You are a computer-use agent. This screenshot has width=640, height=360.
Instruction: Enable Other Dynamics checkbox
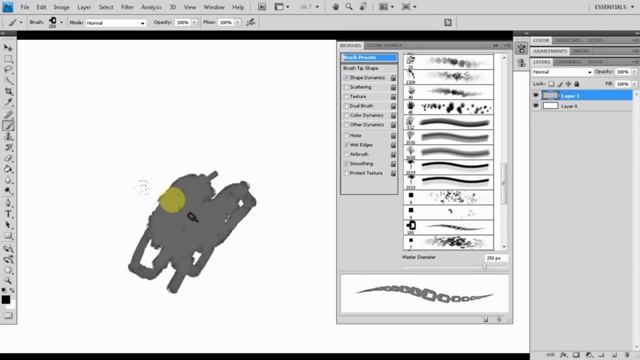[346, 124]
